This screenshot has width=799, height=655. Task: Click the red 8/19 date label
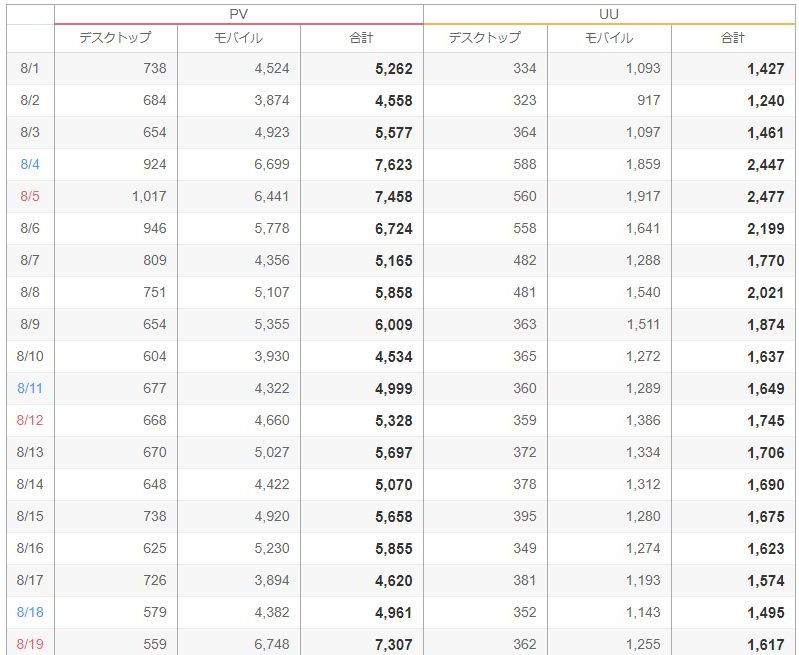click(x=30, y=644)
